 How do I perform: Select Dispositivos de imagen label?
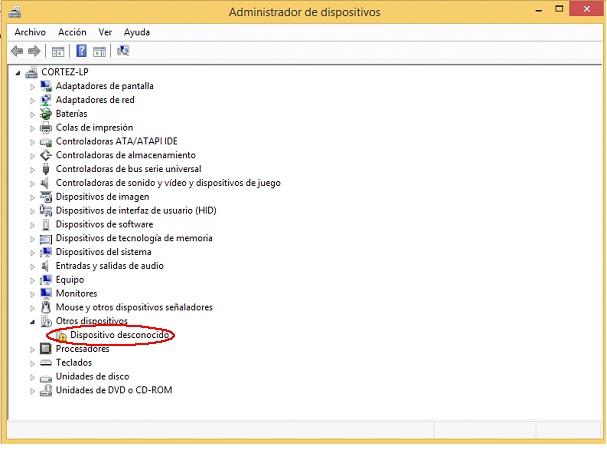coord(102,197)
